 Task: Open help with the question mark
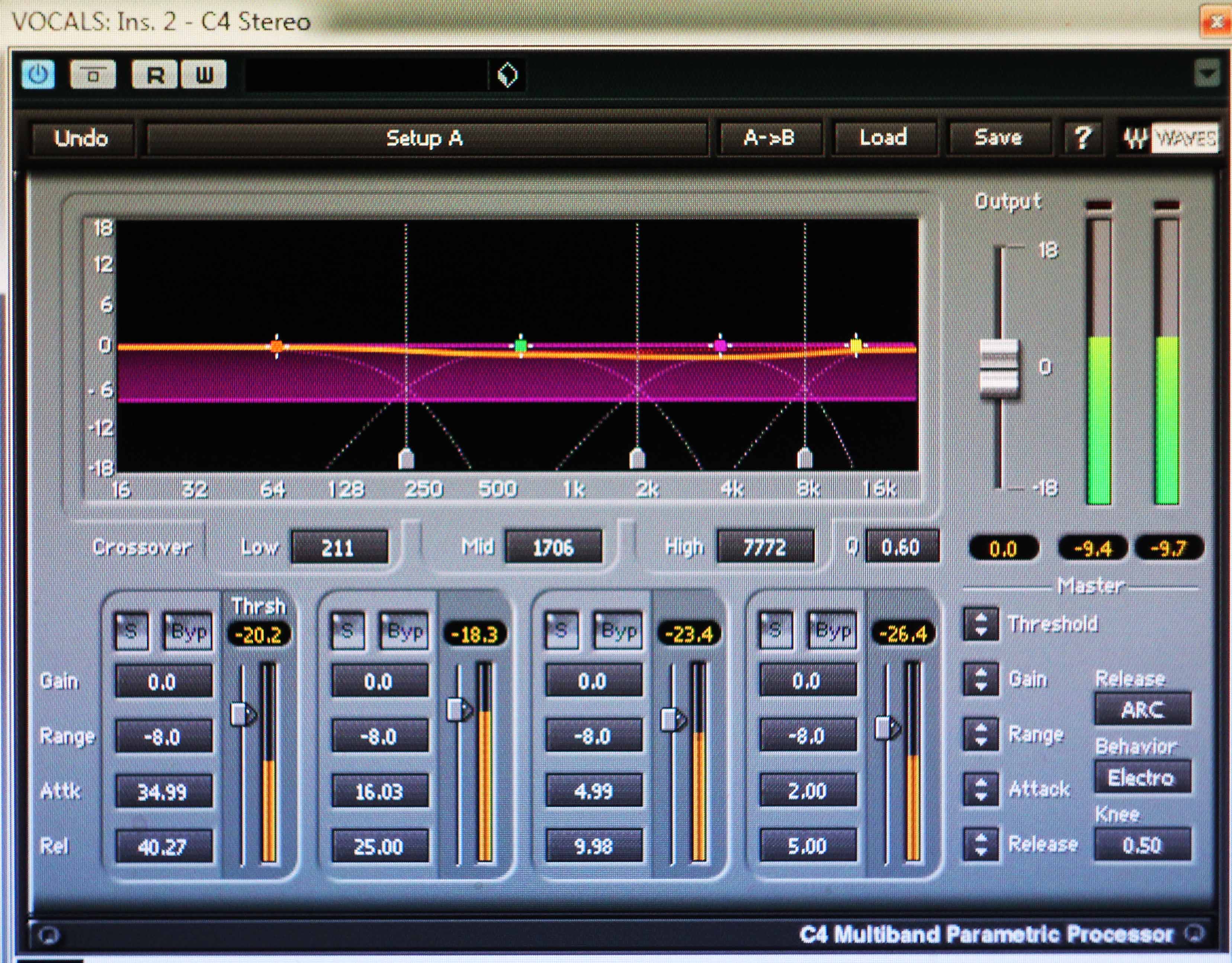tap(1082, 138)
